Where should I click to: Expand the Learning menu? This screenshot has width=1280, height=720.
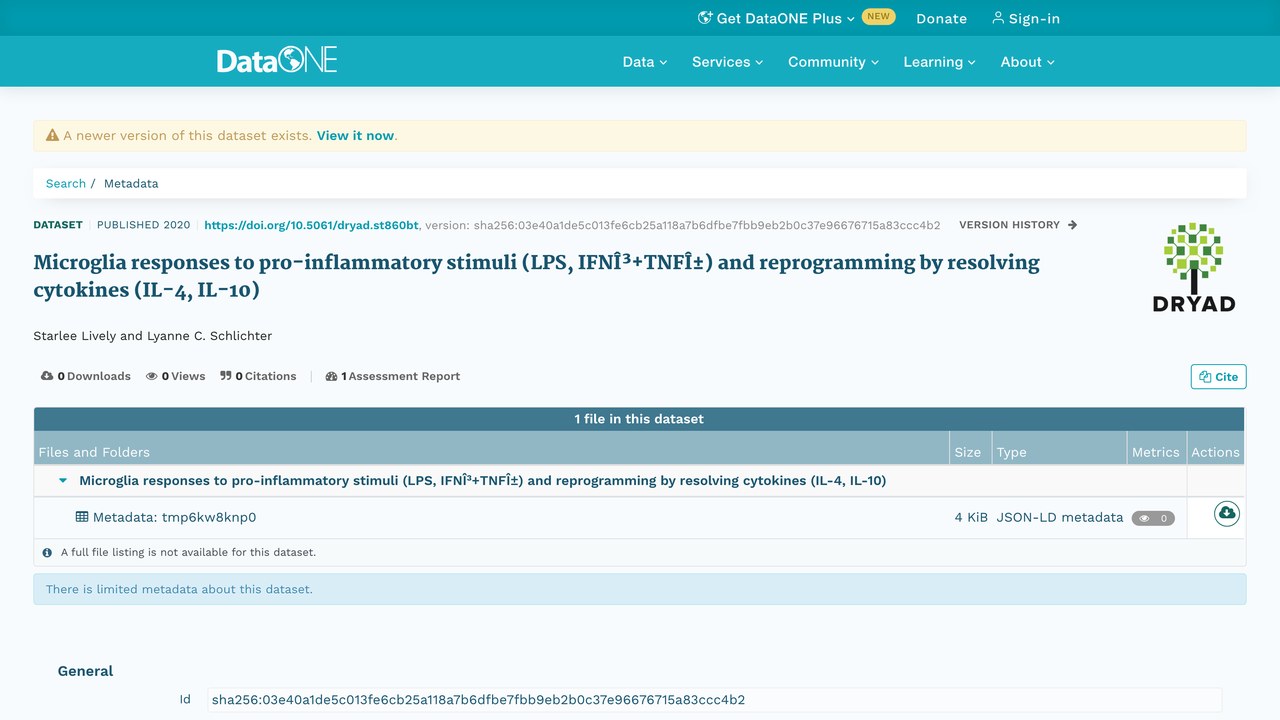coord(940,62)
